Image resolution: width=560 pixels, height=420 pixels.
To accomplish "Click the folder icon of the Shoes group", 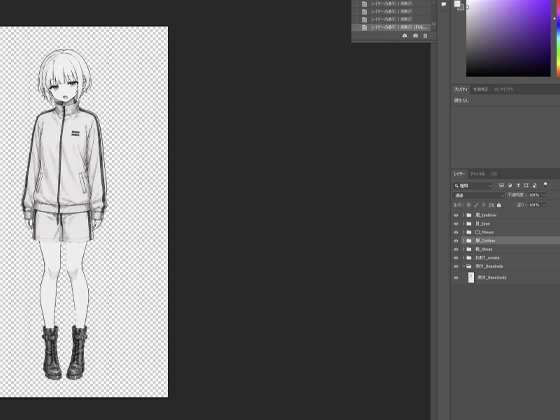I will [469, 249].
